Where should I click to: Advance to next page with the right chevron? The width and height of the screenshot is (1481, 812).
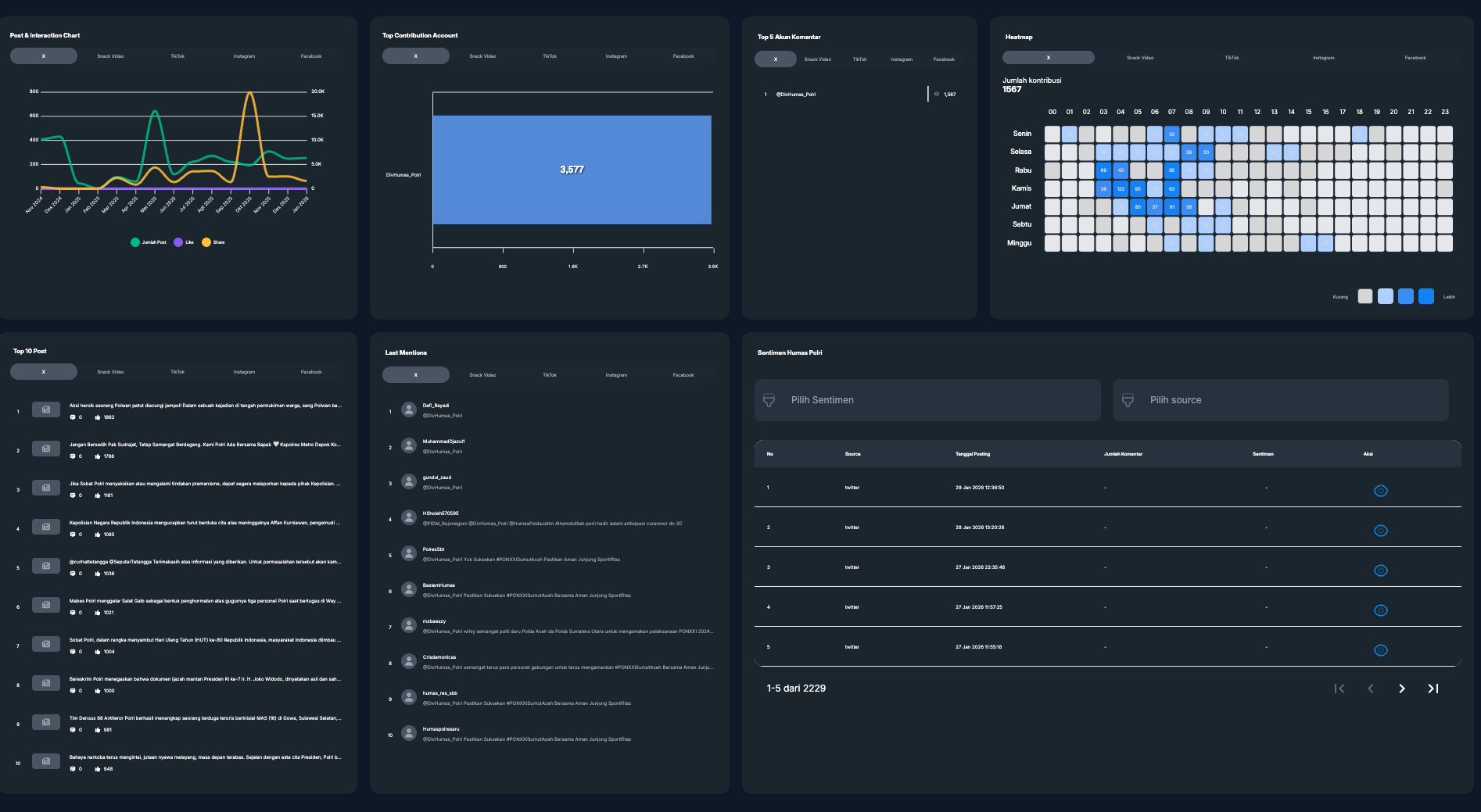(1402, 689)
